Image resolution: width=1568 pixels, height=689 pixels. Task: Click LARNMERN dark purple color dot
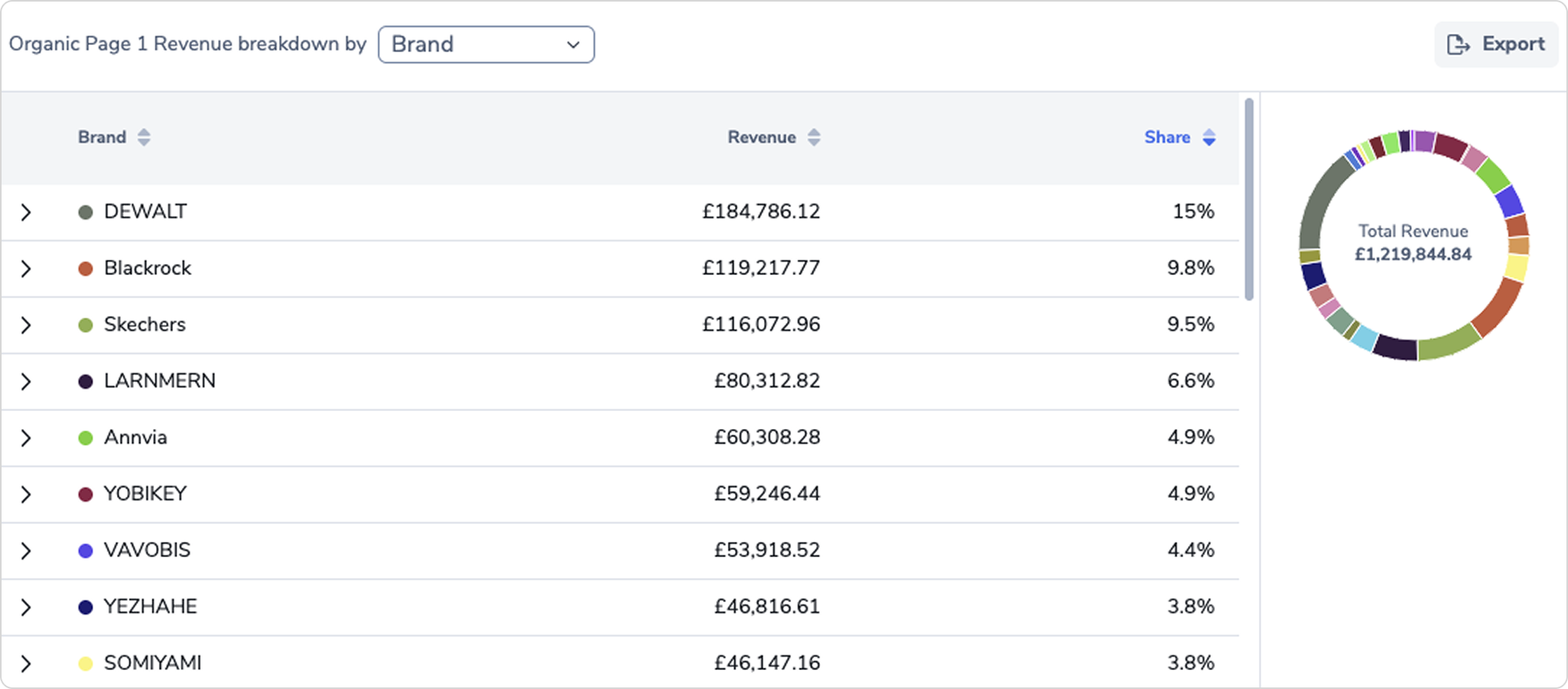point(85,382)
